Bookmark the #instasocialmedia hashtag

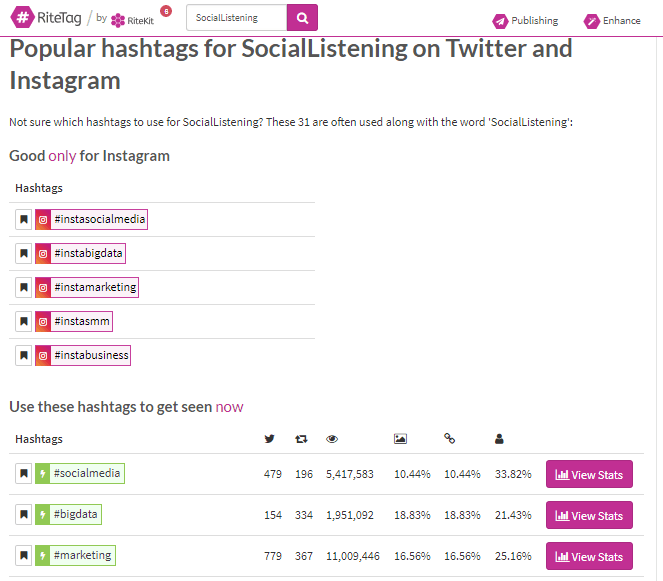[24, 220]
